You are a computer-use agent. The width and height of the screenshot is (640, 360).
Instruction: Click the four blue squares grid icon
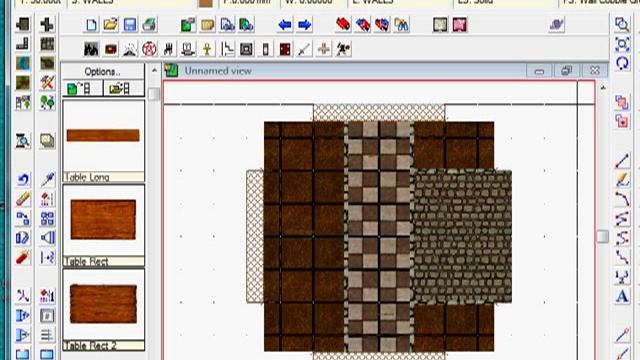tap(47, 218)
